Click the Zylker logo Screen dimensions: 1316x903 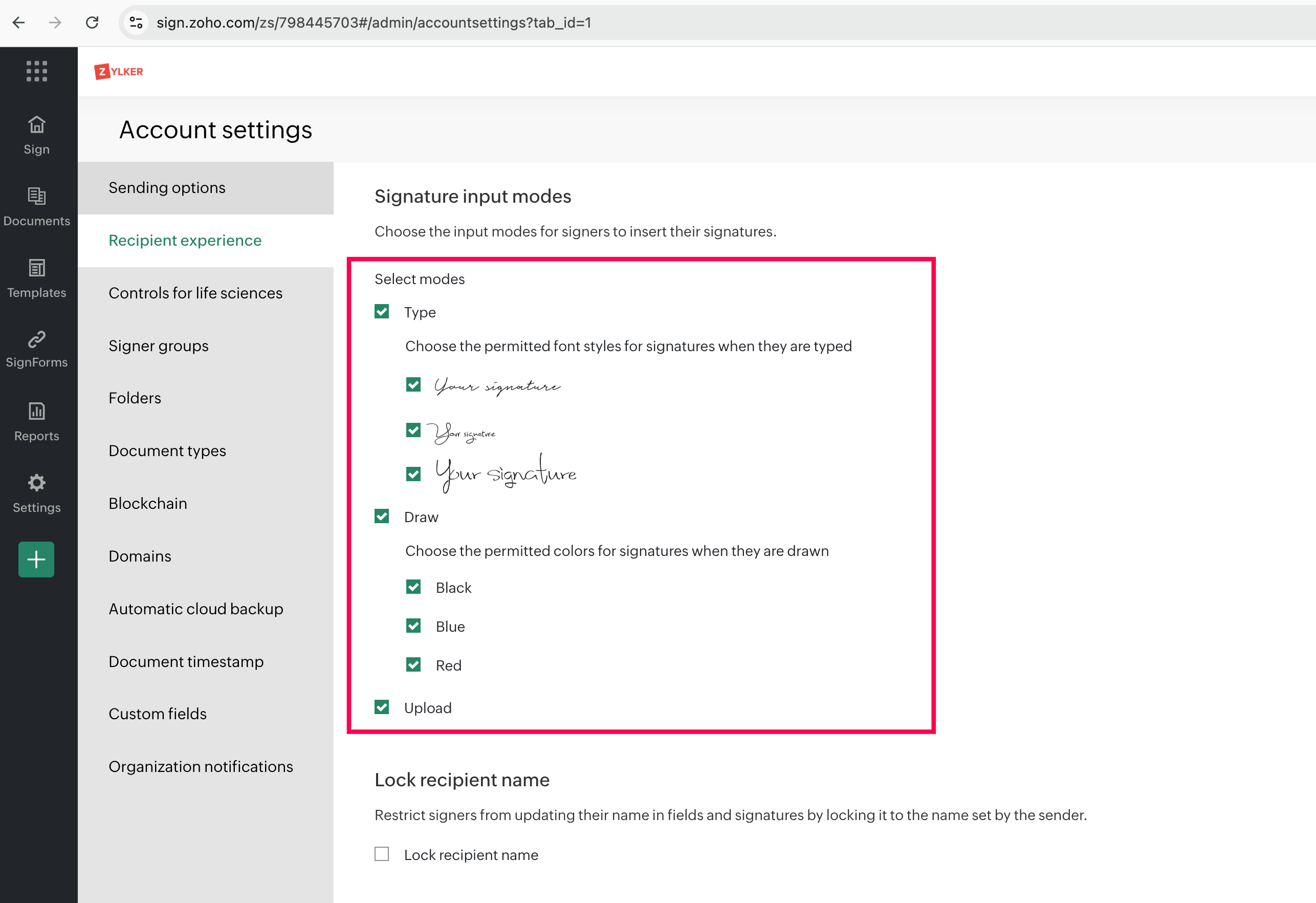click(119, 72)
